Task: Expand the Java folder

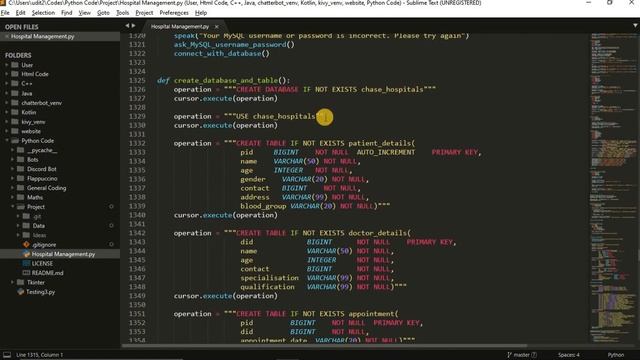Action: (7, 93)
